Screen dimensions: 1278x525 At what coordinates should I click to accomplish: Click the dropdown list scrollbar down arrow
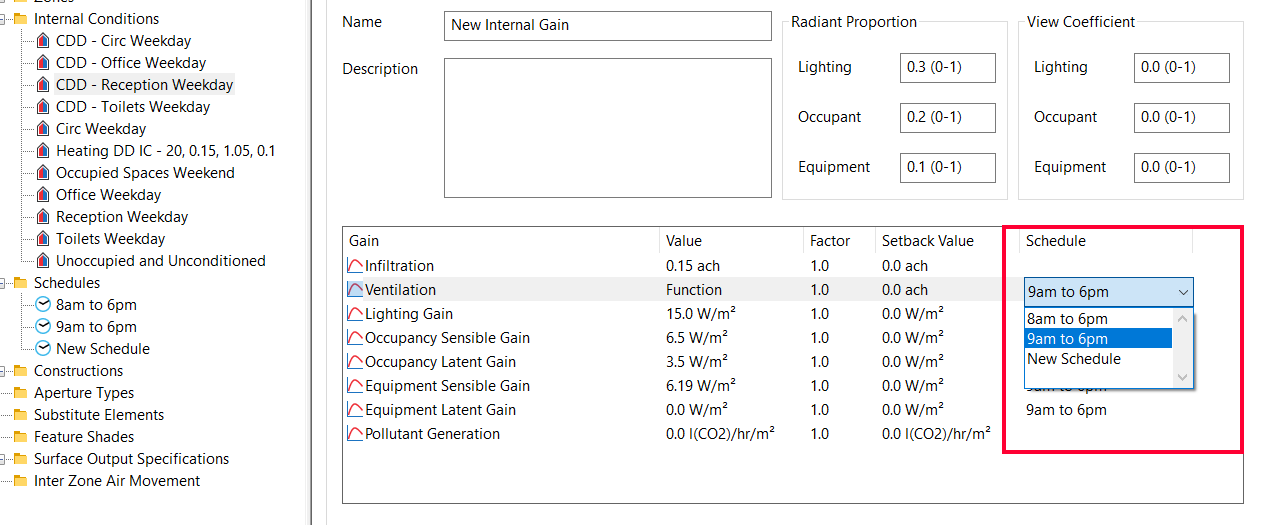click(1183, 378)
